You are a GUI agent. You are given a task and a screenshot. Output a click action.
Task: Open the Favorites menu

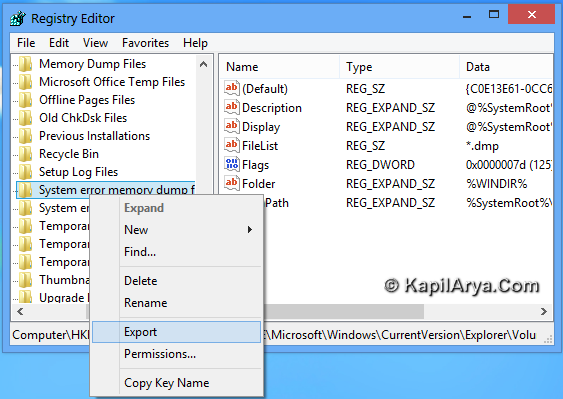coord(145,43)
